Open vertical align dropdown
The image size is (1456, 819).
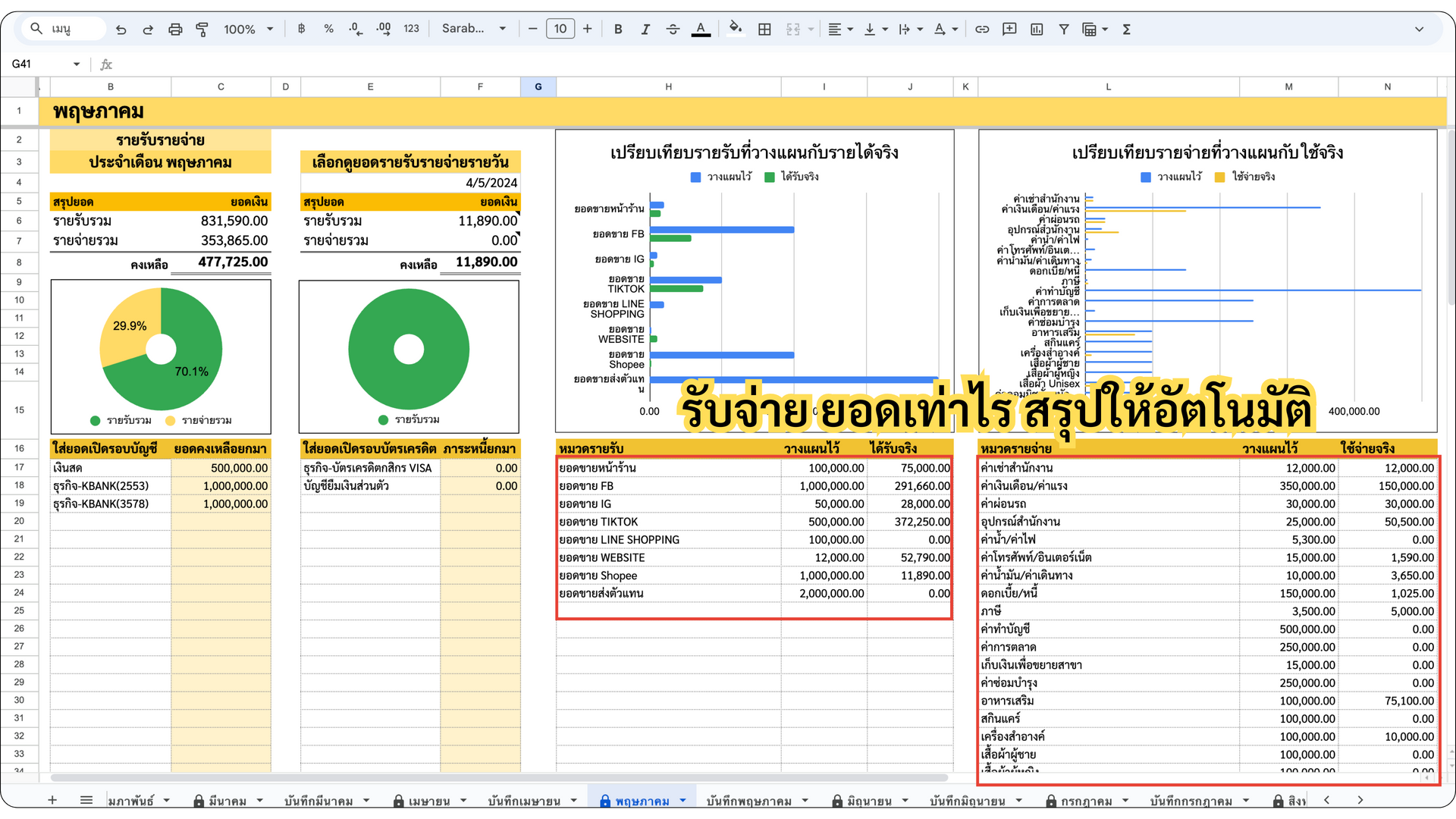[x=876, y=29]
